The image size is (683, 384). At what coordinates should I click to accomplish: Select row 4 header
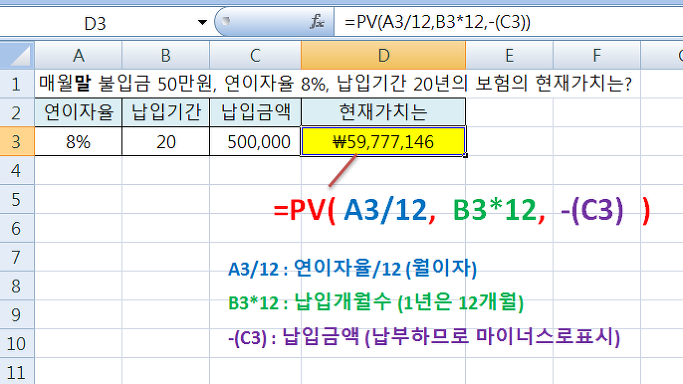pyautogui.click(x=17, y=170)
